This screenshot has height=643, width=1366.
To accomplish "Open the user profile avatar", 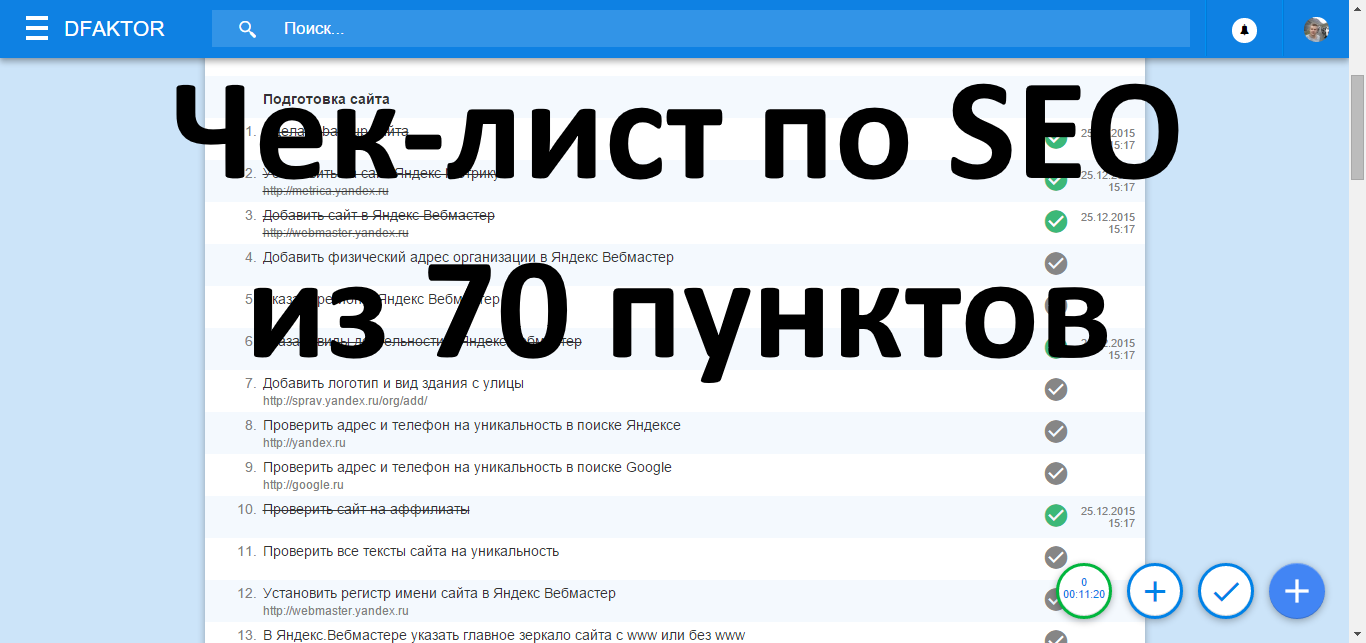I will (1315, 30).
